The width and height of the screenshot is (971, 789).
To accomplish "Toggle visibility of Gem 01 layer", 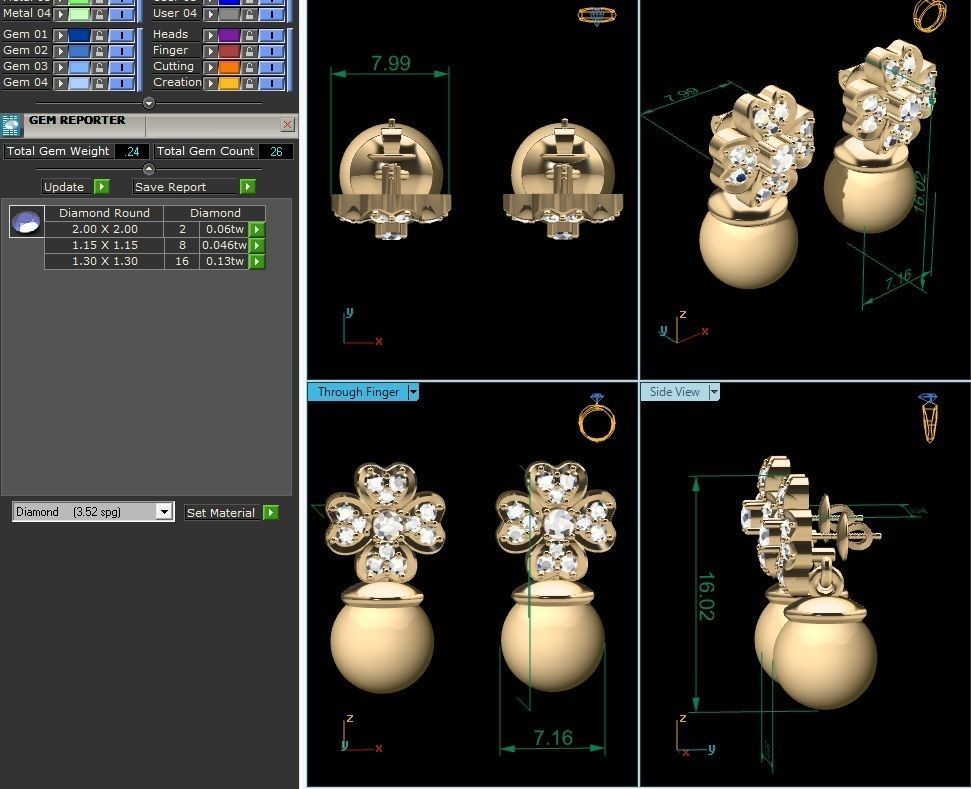I will (x=121, y=35).
